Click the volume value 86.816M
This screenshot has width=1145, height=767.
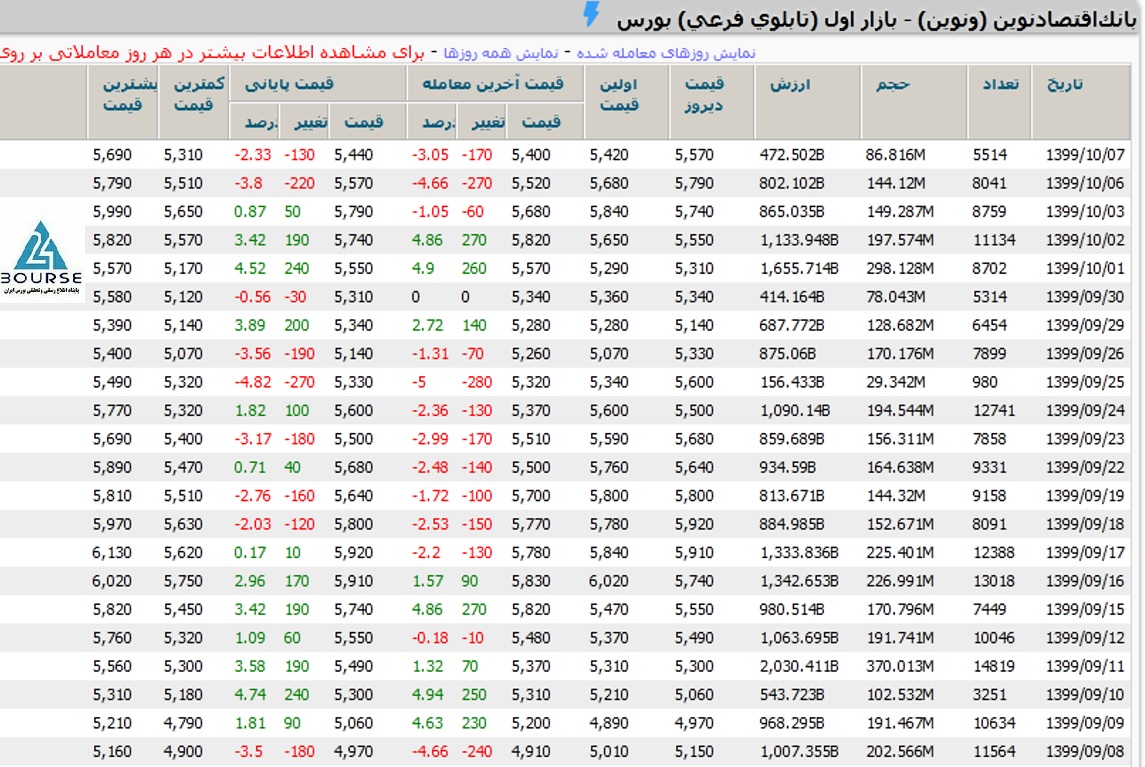pyautogui.click(x=895, y=155)
